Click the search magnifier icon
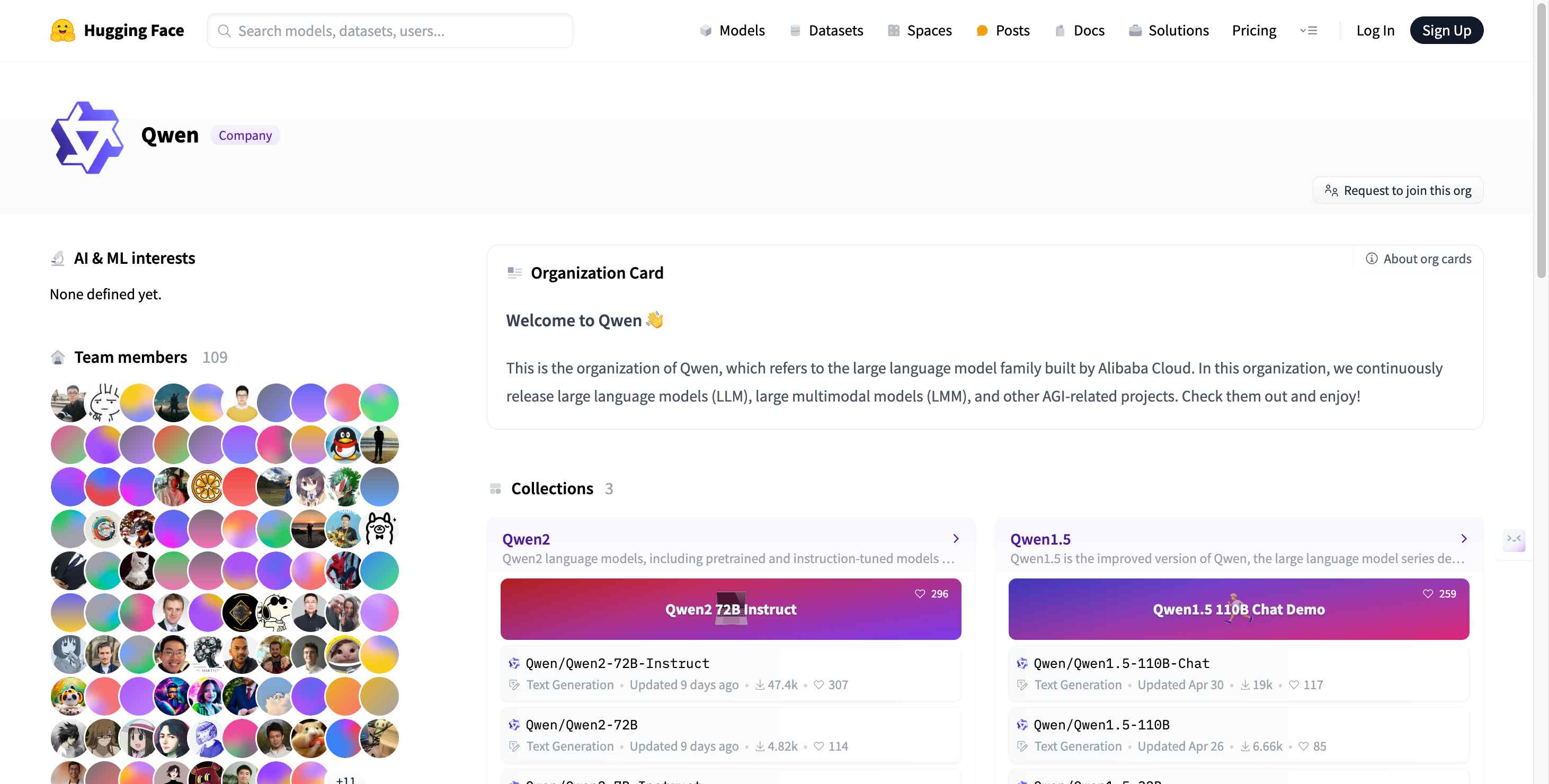This screenshot has height=784, width=1549. (x=224, y=31)
